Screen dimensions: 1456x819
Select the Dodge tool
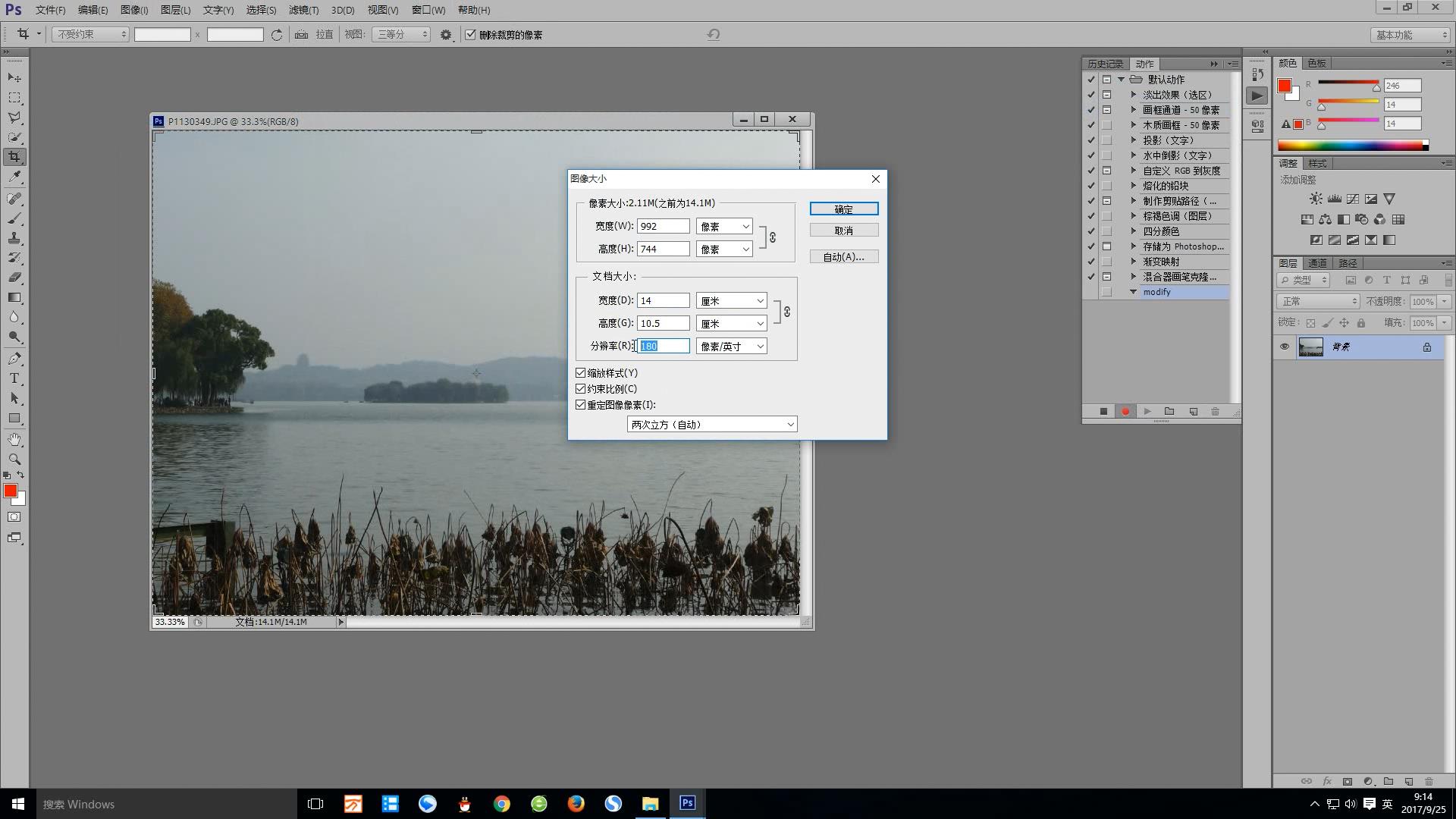(14, 337)
